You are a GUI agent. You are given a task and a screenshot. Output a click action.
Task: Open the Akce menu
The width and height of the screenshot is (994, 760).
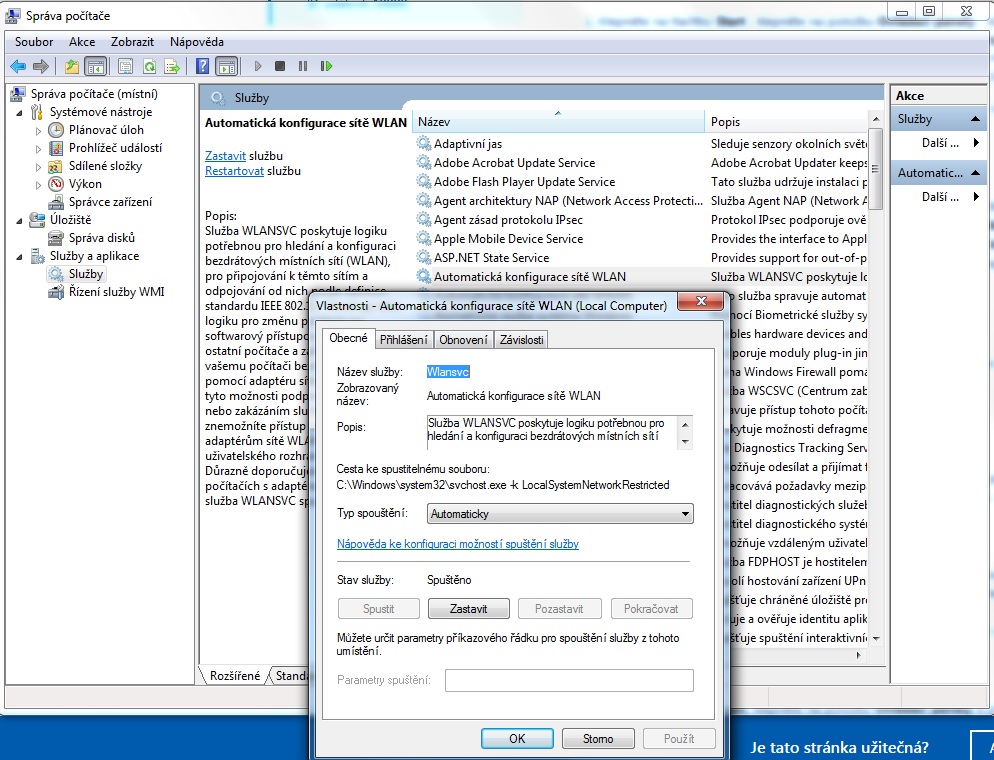tap(82, 42)
